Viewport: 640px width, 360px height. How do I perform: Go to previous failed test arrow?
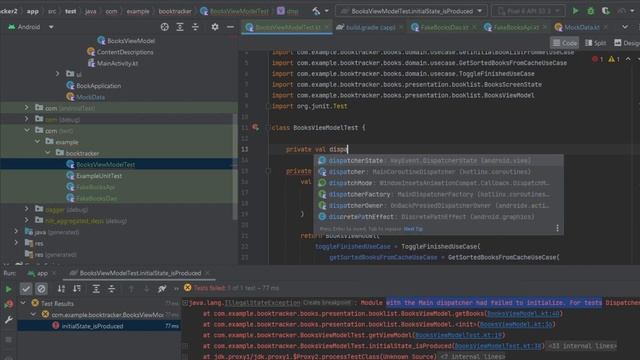click(x=131, y=289)
